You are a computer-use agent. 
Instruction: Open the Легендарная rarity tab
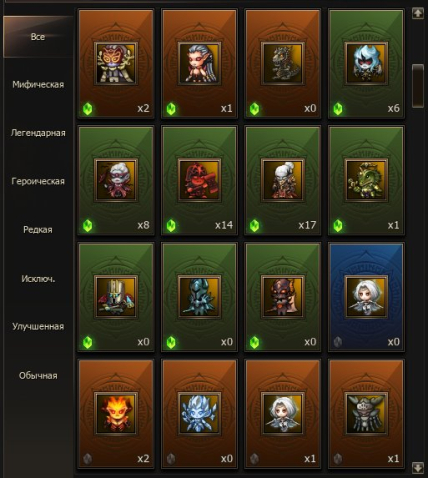point(38,133)
